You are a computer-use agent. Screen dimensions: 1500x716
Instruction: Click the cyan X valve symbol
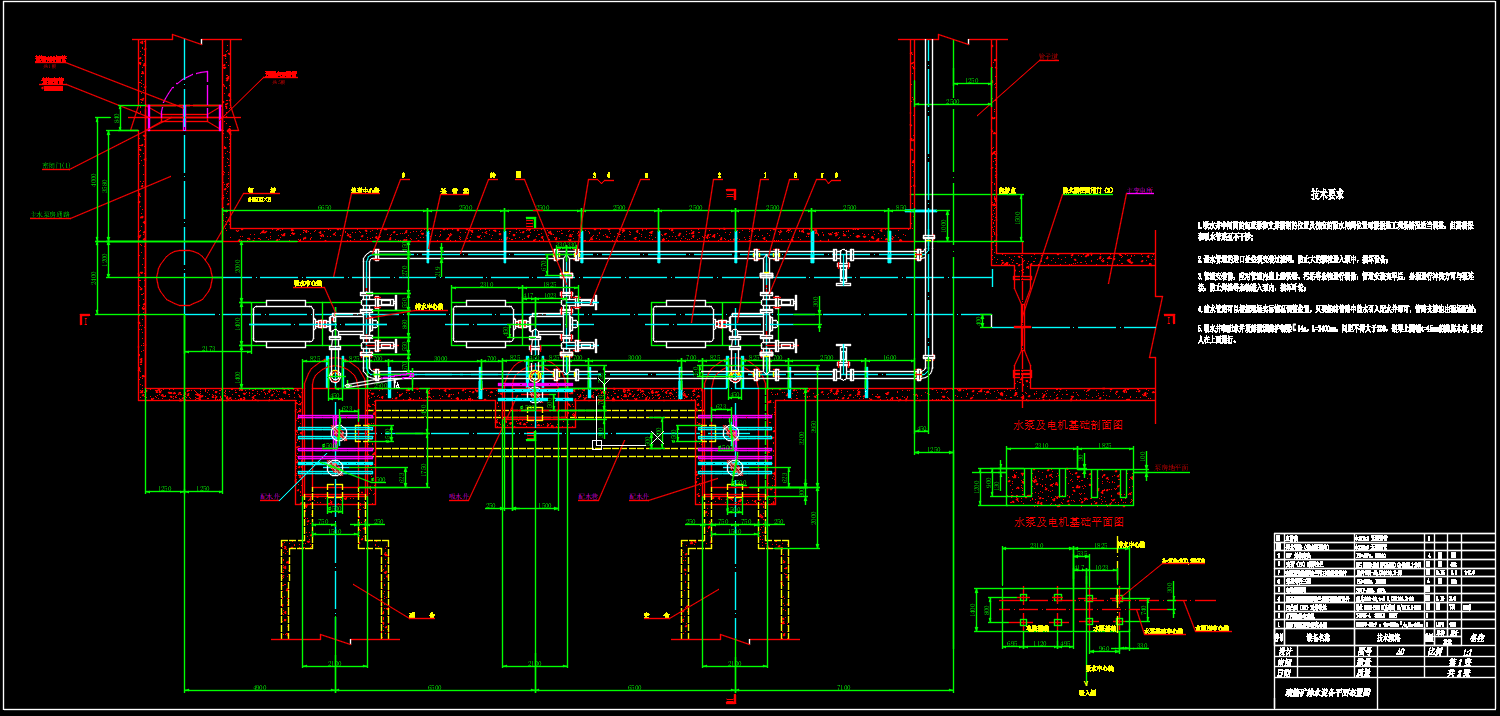(656, 439)
